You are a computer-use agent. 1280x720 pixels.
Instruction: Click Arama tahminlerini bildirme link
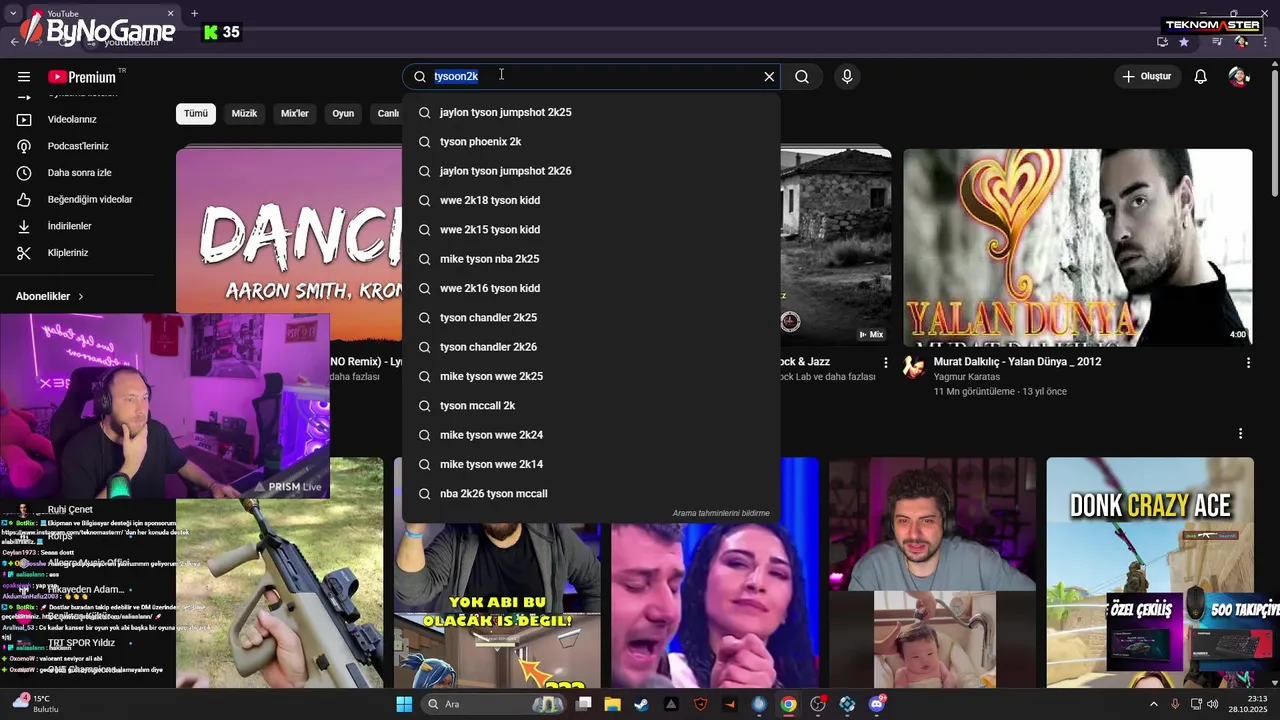coord(721,513)
